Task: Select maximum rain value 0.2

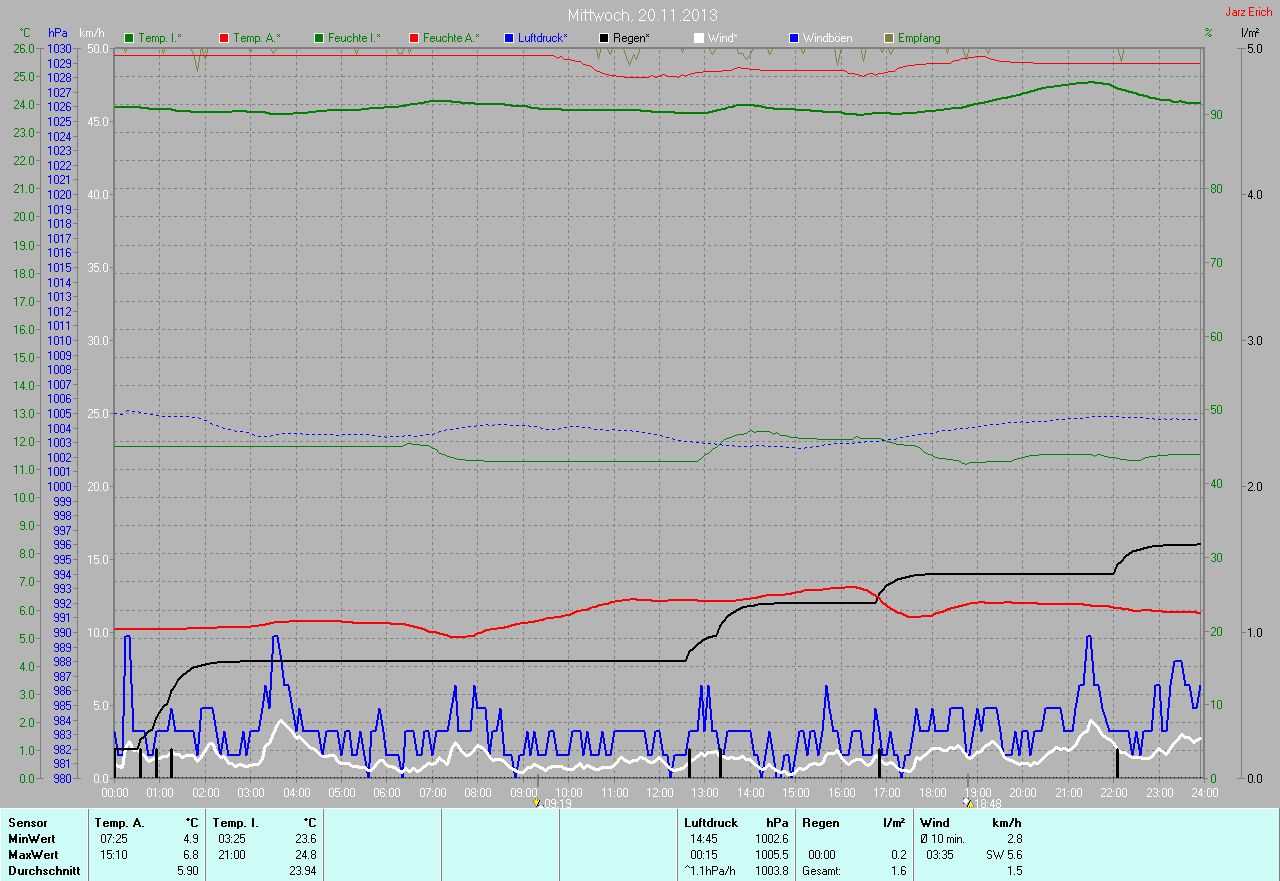Action: pos(898,855)
